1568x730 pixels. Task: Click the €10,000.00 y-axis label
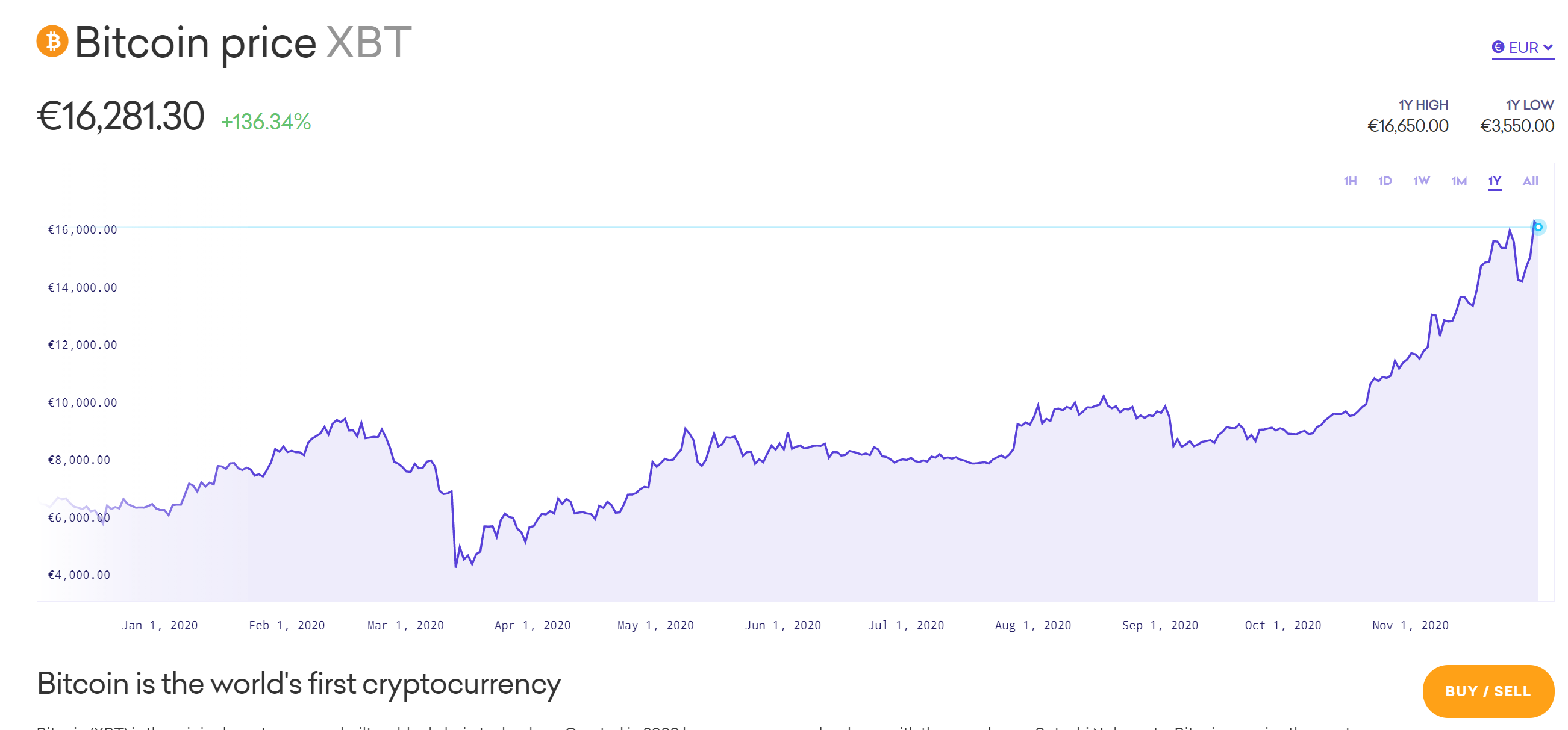pyautogui.click(x=83, y=402)
